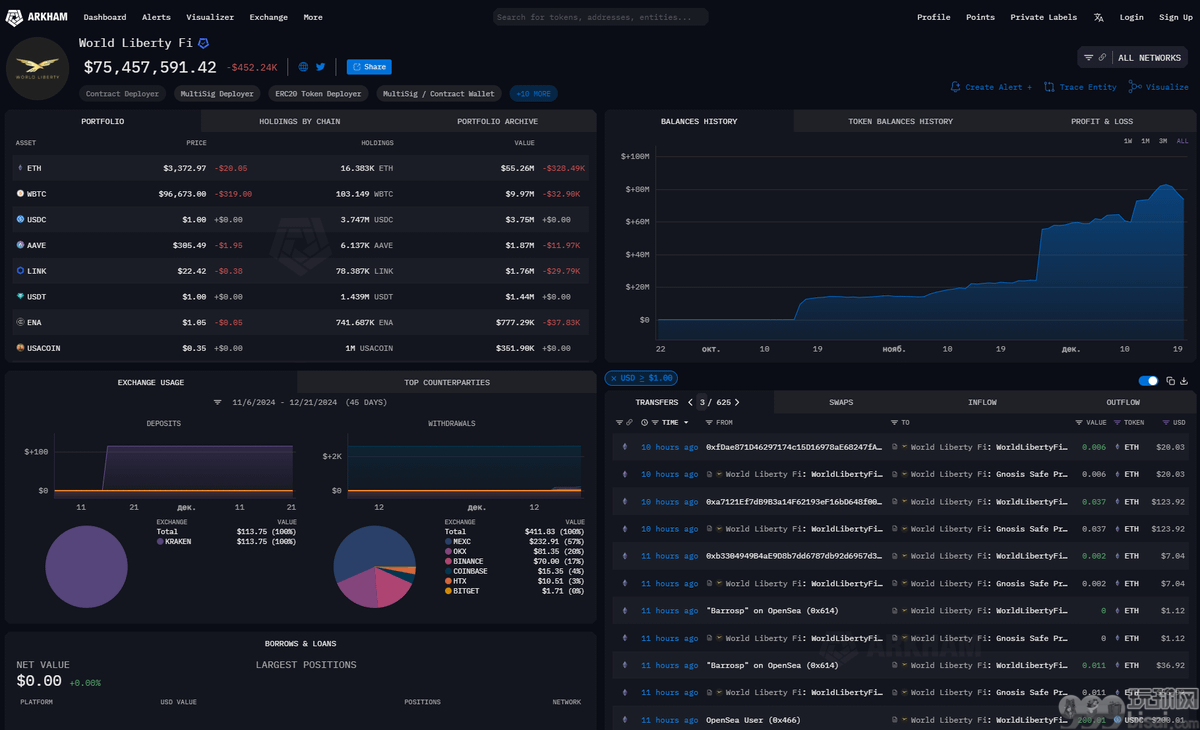Viewport: 1200px width, 730px height.
Task: Expand the +10 MORE tags
Action: click(533, 94)
